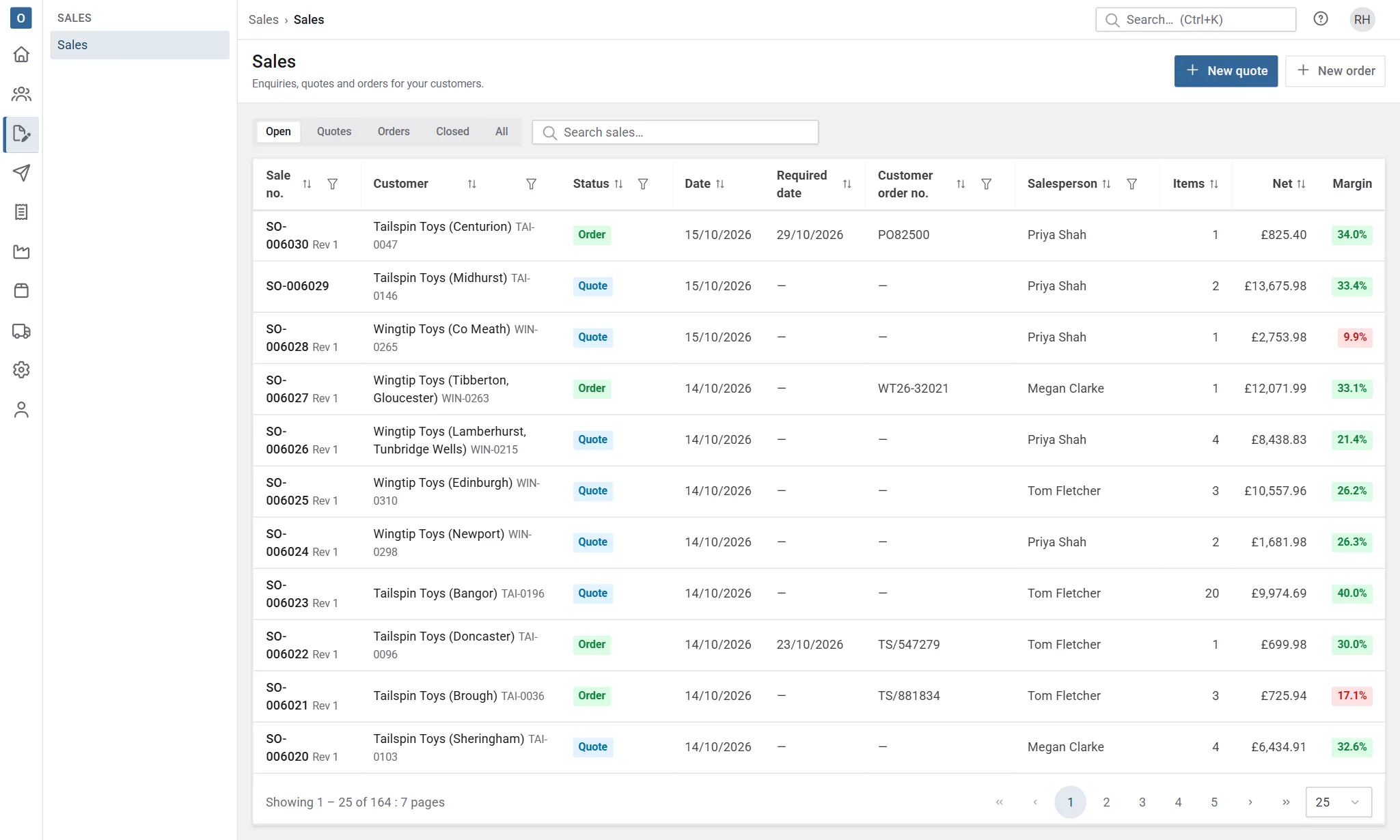Open sale SO-006029 row

[819, 287]
